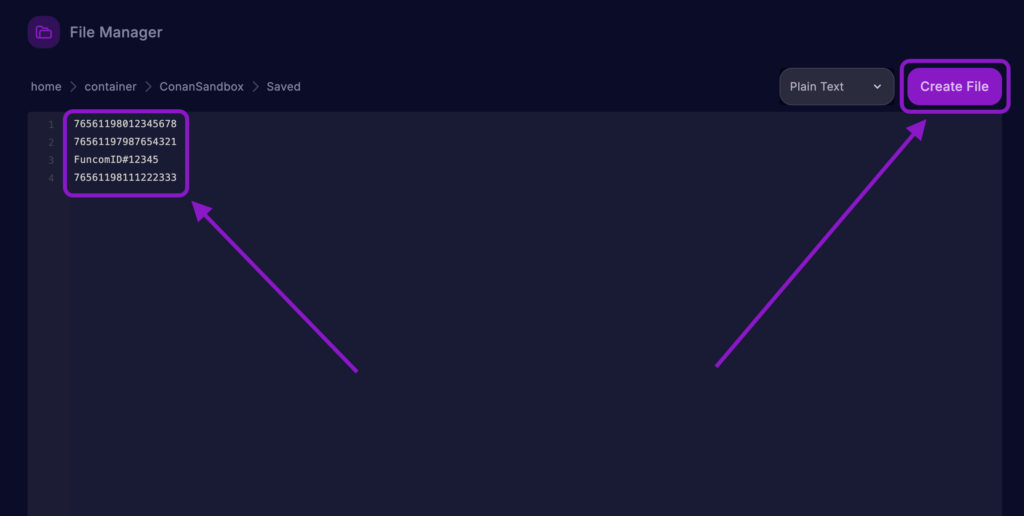Click line number 4 in the gutter
1024x516 pixels.
click(51, 178)
